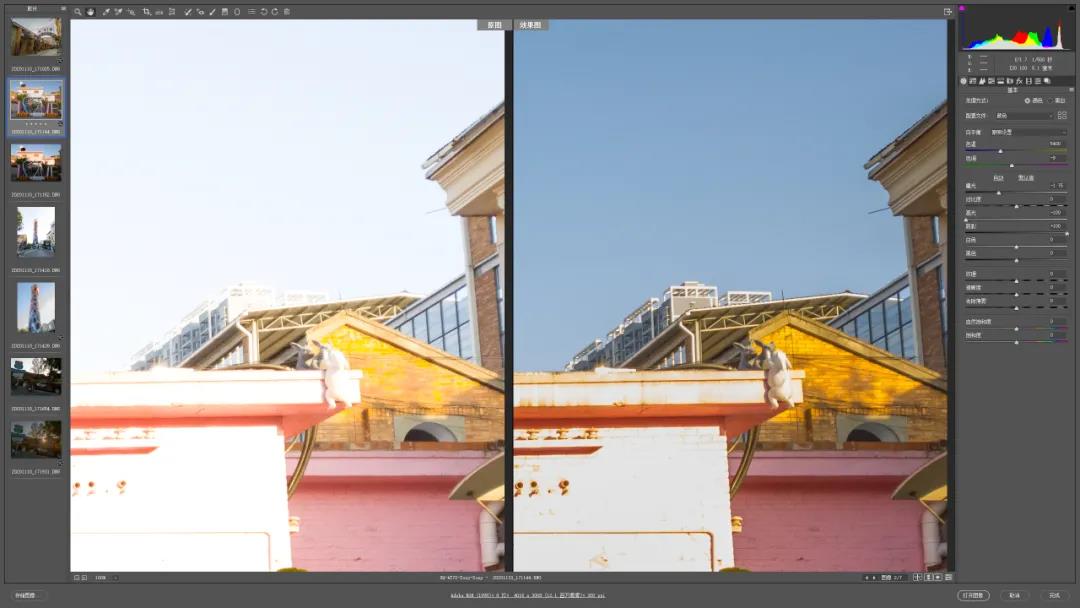Viewport: 1080px width, 608px height.
Task: Open the HSL adjustments panel tab icon
Action: (x=991, y=81)
